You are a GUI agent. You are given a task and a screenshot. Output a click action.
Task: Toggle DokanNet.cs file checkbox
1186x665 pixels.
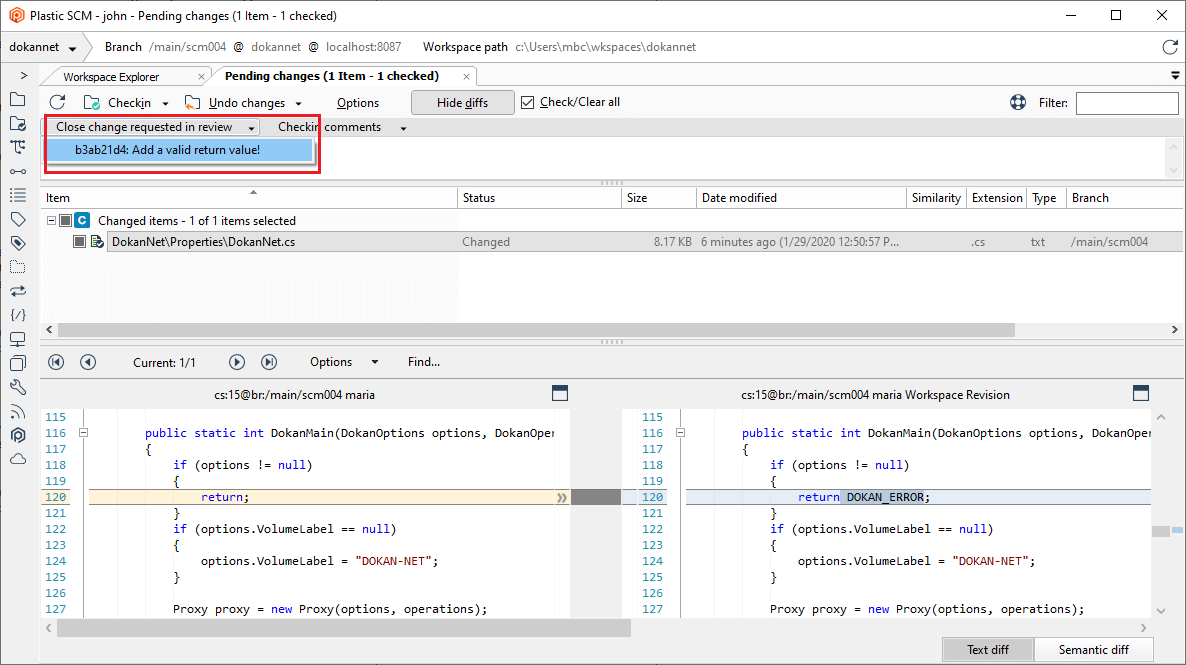(79, 241)
